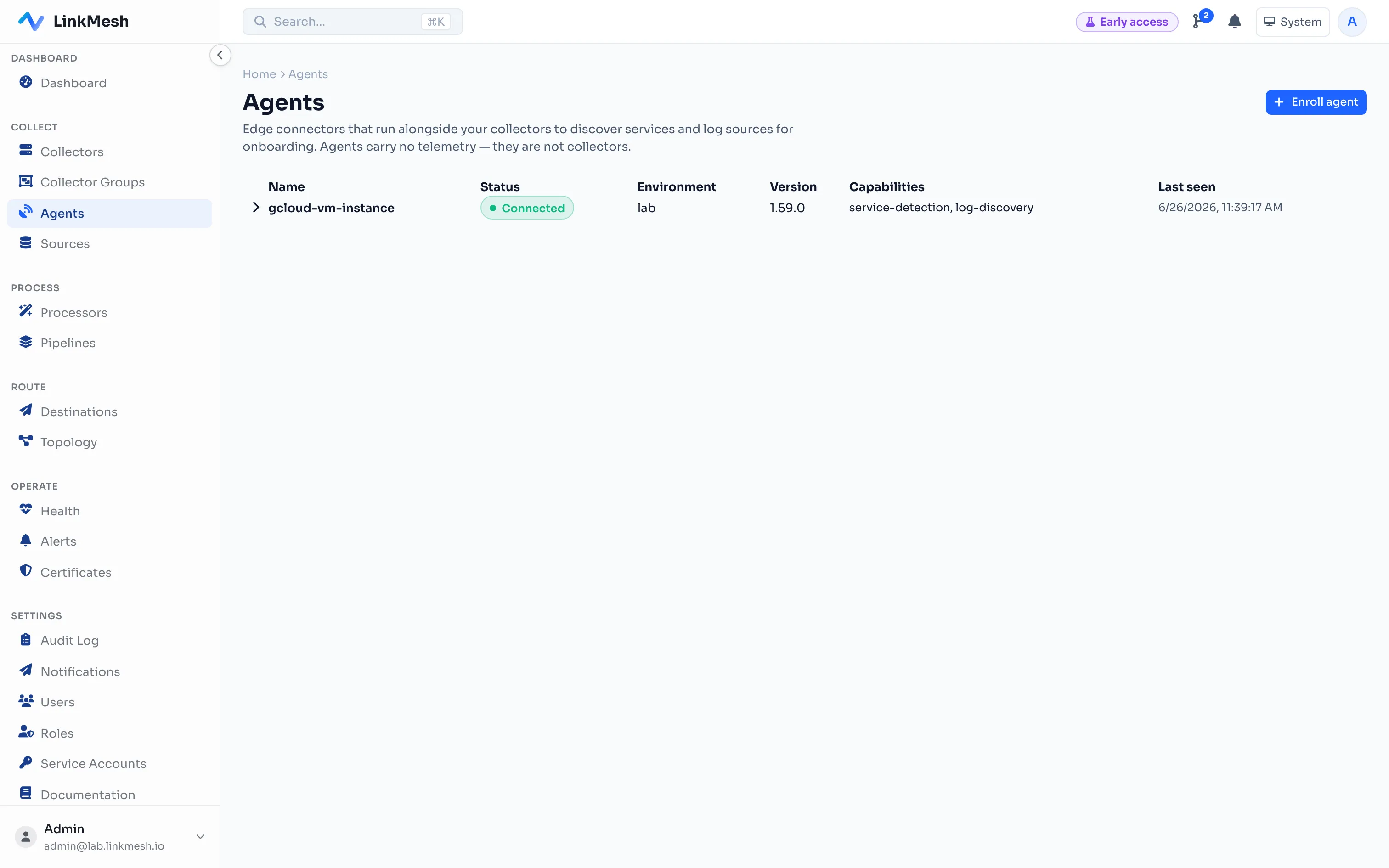Click the Agents satellite dish icon
Image resolution: width=1389 pixels, height=868 pixels.
click(26, 212)
